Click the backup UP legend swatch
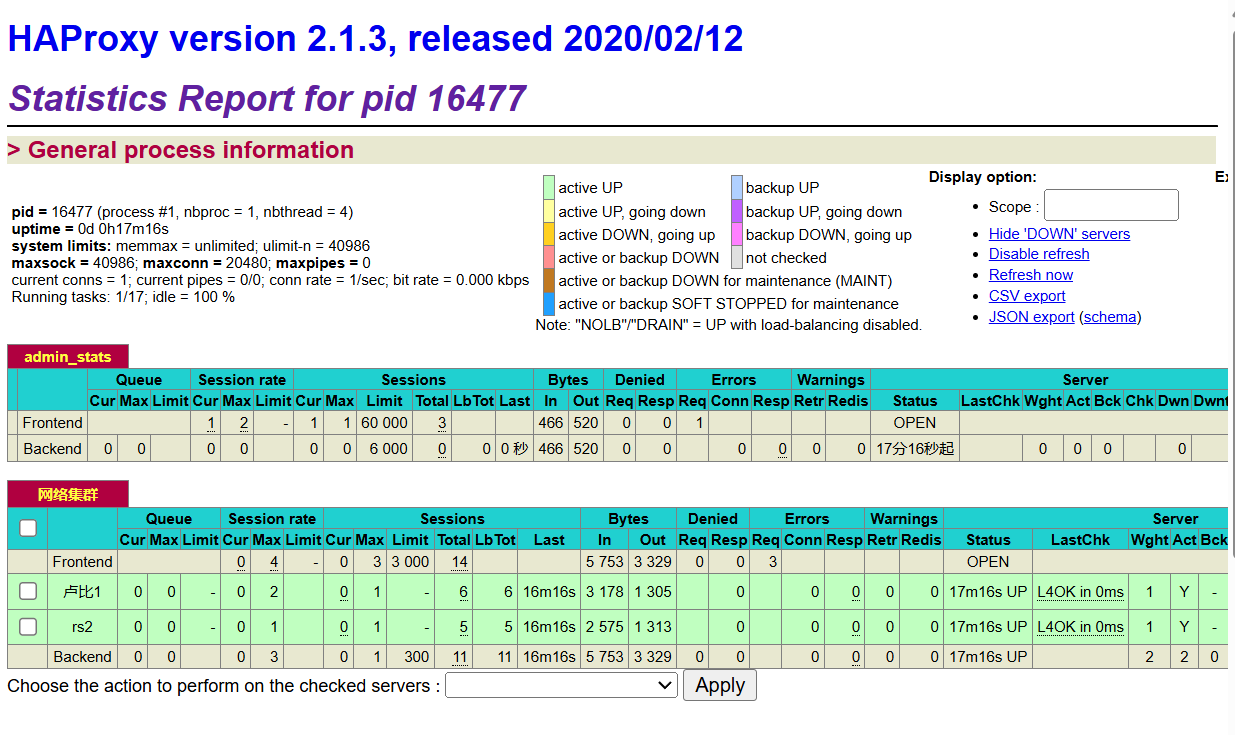The height and width of the screenshot is (735, 1235). click(736, 187)
